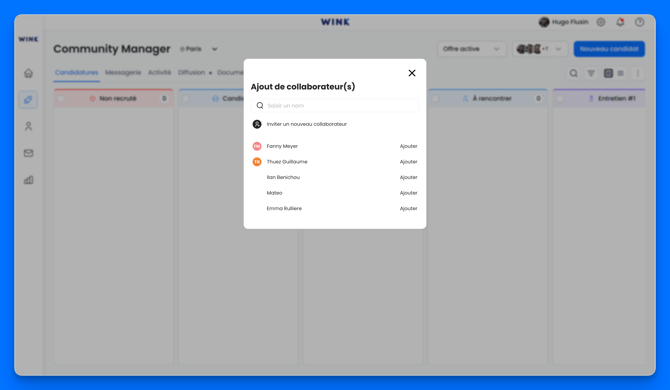Click the Nouveau candidat button
The width and height of the screenshot is (670, 390).
[609, 49]
